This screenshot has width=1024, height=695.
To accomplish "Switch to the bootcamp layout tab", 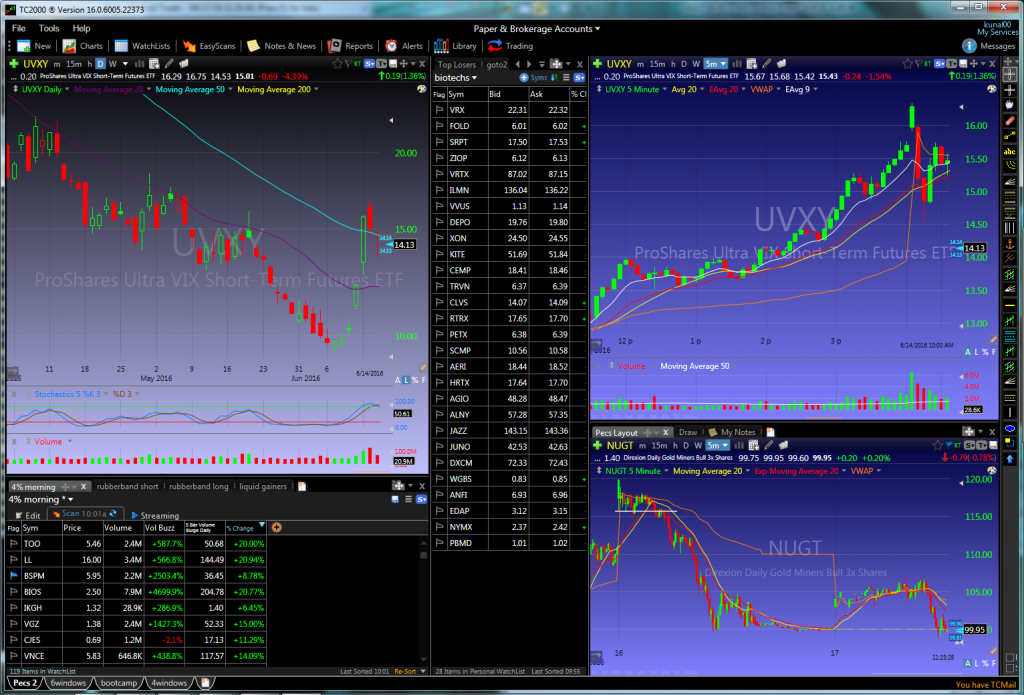I will coord(118,683).
